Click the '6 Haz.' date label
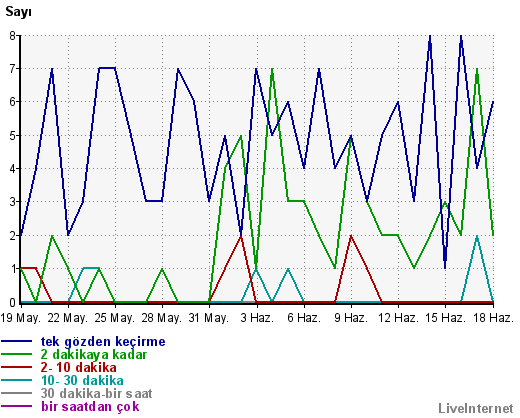This screenshot has width=520, height=418. [304, 318]
